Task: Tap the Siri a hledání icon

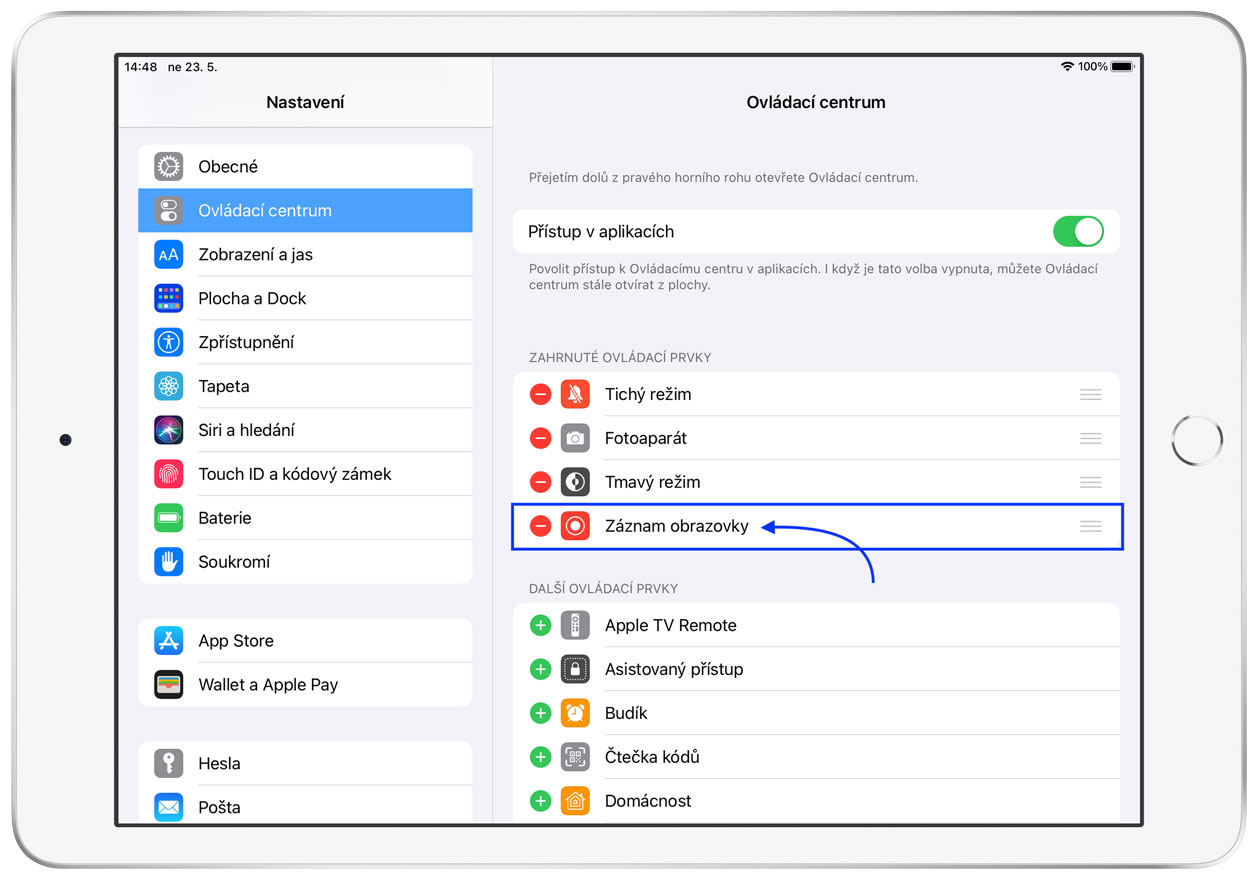Action: [169, 430]
